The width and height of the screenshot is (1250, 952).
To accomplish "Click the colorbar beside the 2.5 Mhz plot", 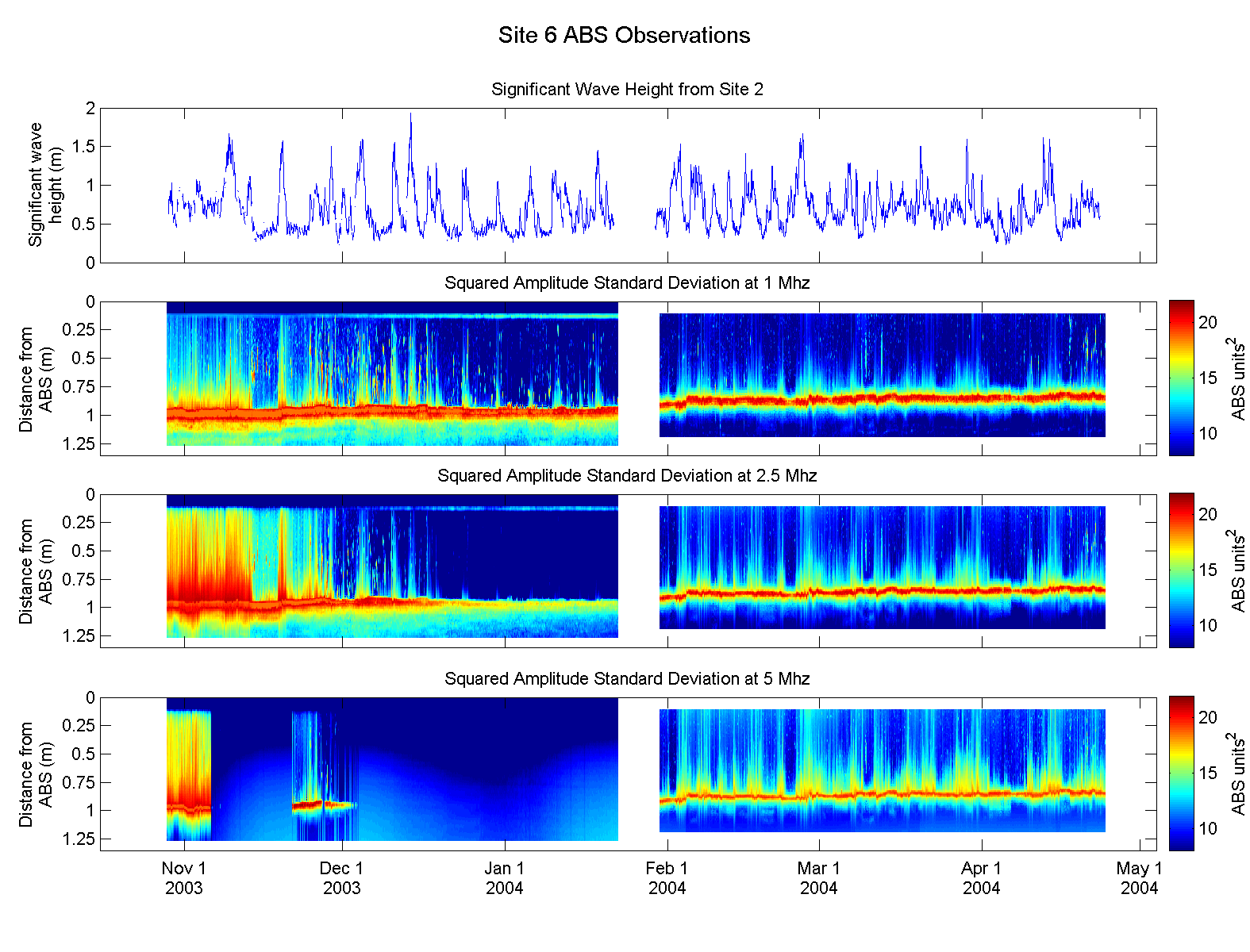I will point(1181,570).
